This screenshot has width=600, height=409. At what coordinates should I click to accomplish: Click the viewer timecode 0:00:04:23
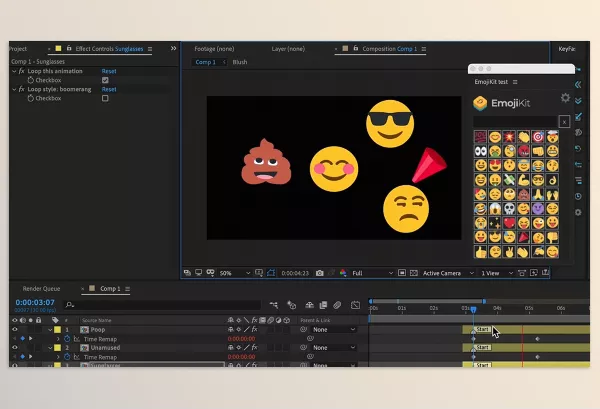pos(295,273)
